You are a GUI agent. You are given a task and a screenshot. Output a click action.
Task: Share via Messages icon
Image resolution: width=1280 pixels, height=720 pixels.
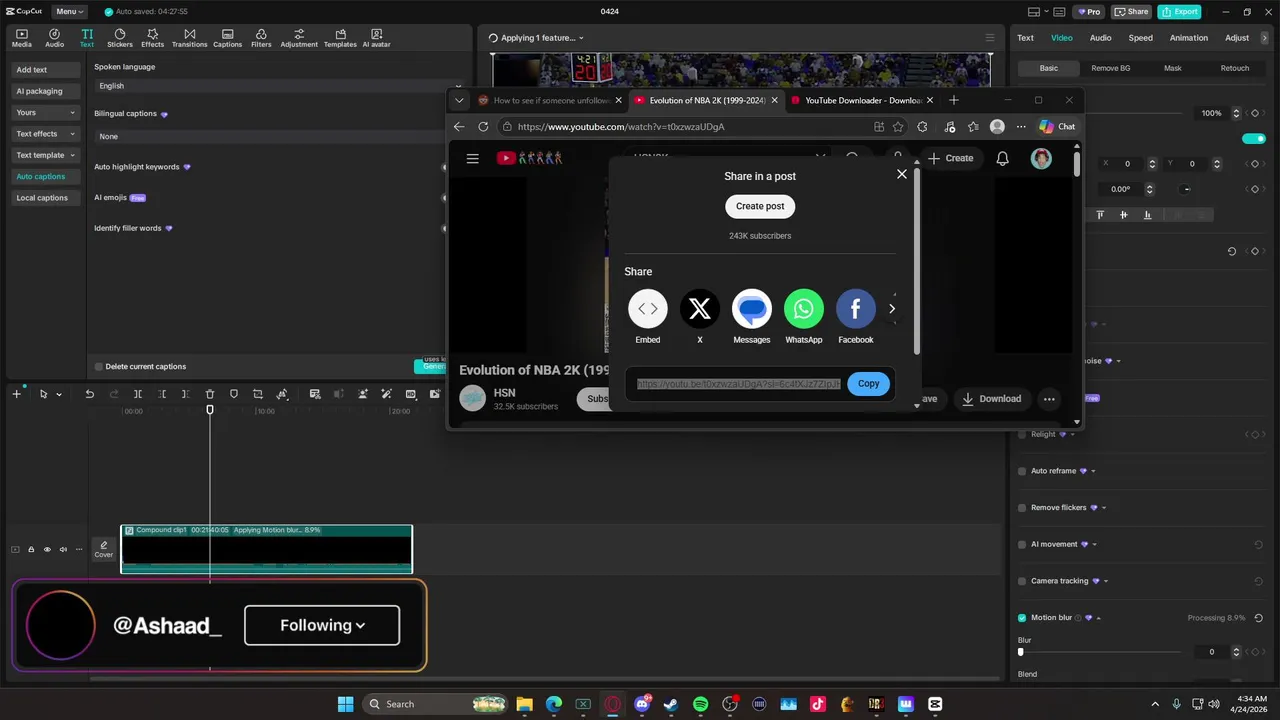752,309
